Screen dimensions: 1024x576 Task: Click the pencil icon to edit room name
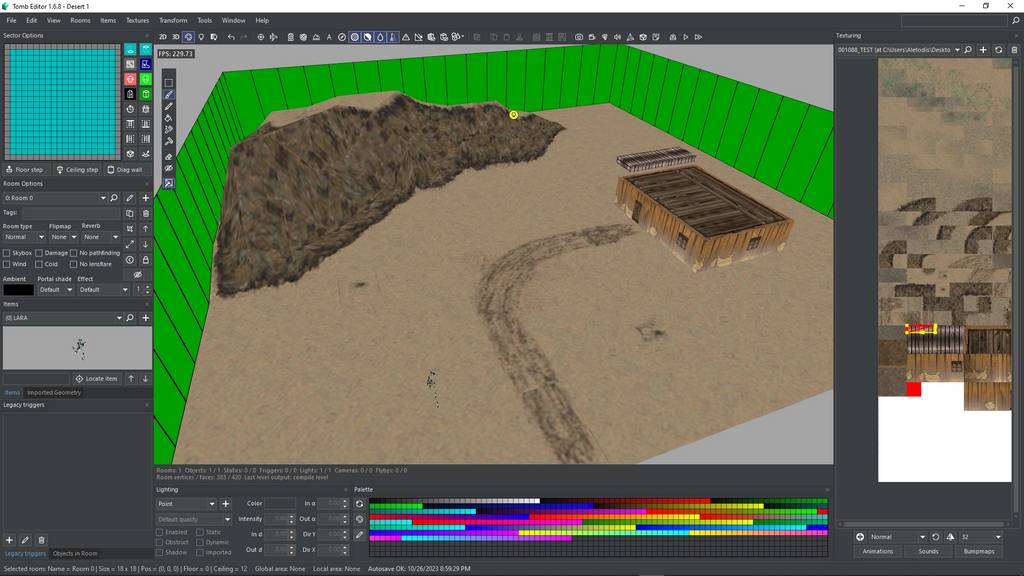(130, 198)
